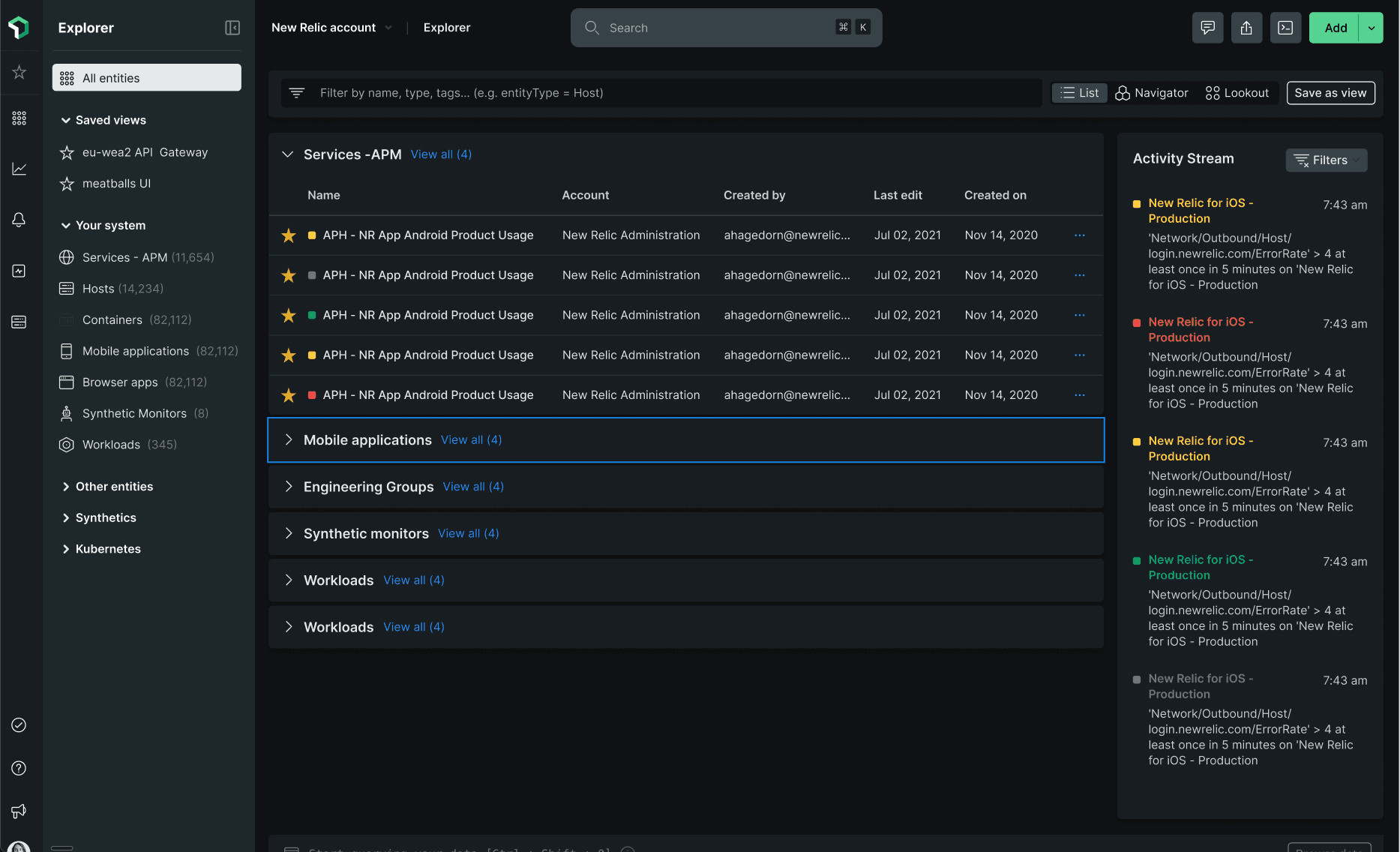Collapse the Saved views section

[66, 120]
